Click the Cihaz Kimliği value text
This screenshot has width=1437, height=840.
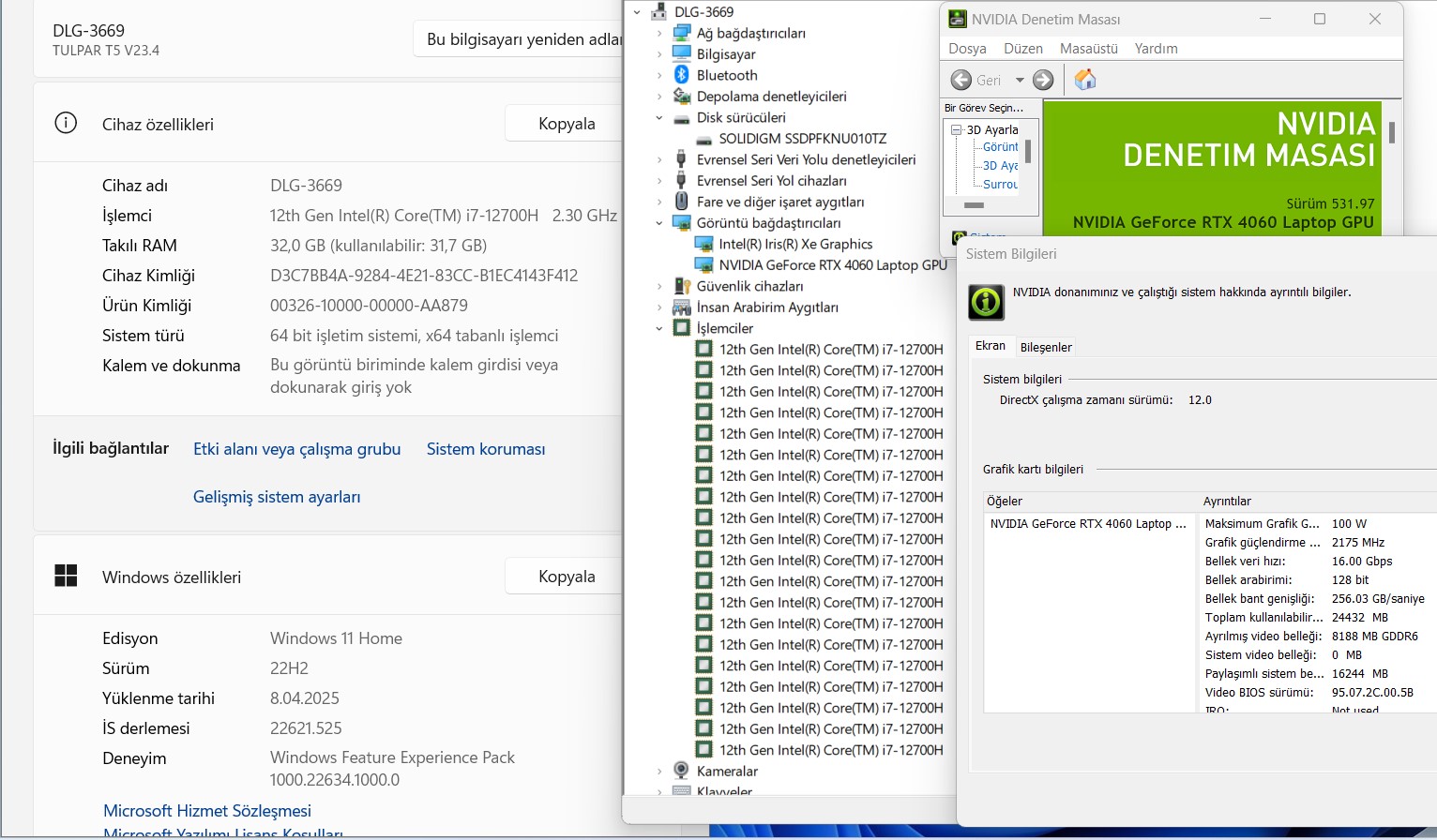pos(424,276)
